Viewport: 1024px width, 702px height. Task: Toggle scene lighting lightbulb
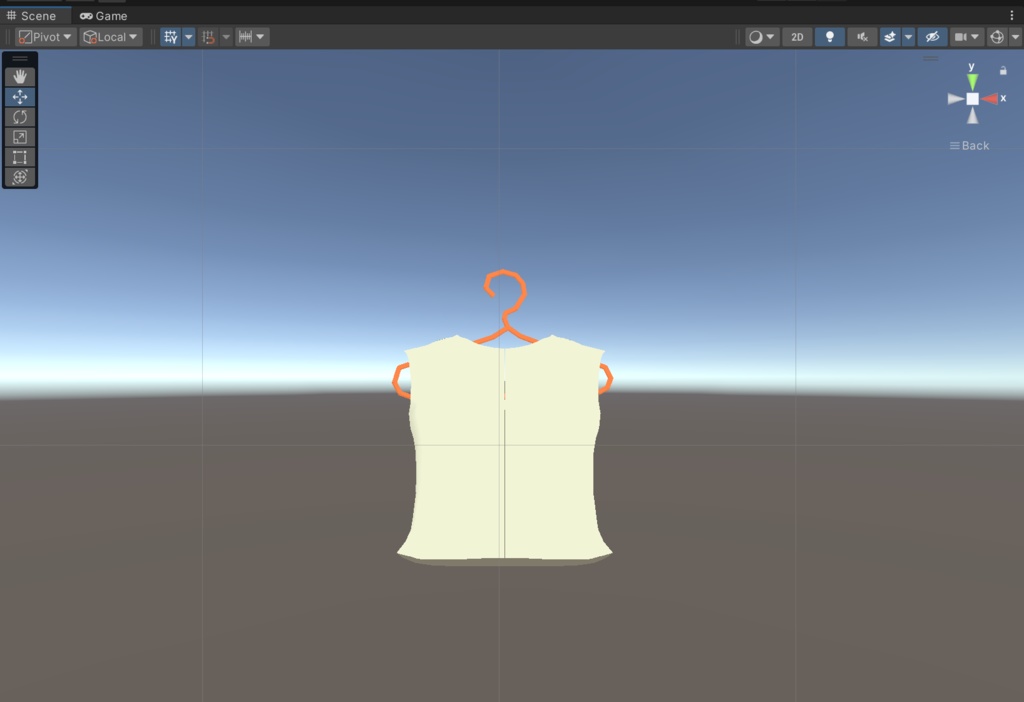pyautogui.click(x=830, y=37)
